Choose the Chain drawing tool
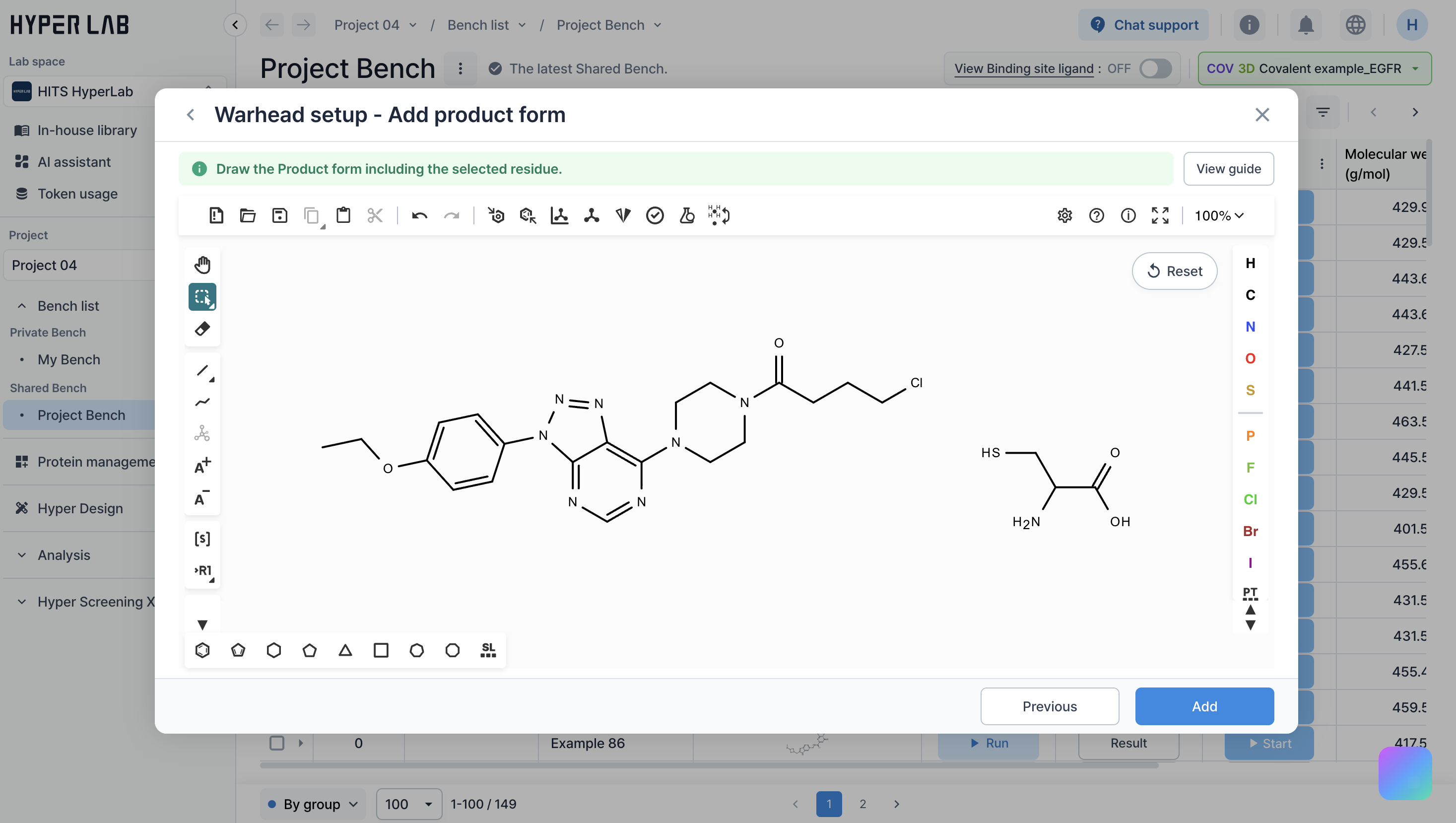Viewport: 1456px width, 823px height. pos(202,402)
